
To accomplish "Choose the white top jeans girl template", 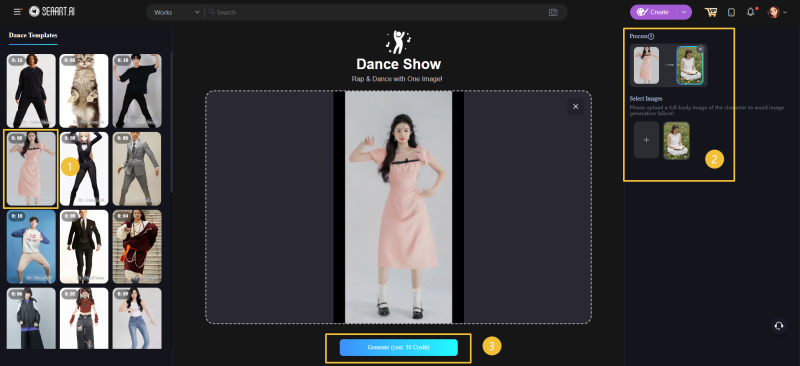I will pos(137,318).
